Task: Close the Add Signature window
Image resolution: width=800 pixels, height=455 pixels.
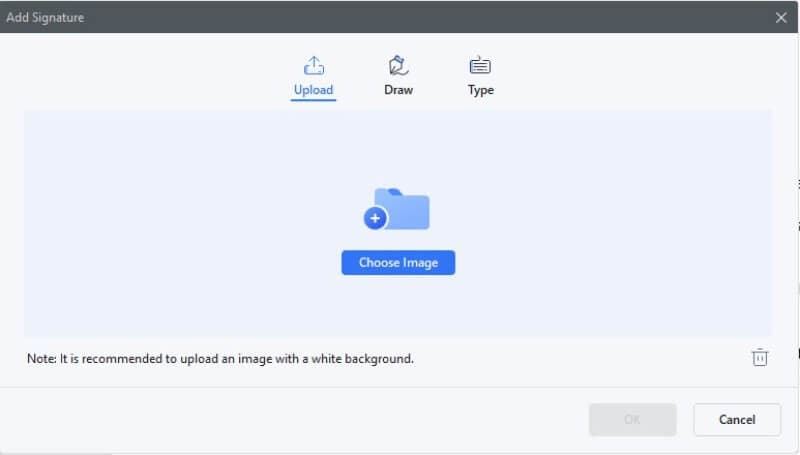Action: [x=781, y=18]
